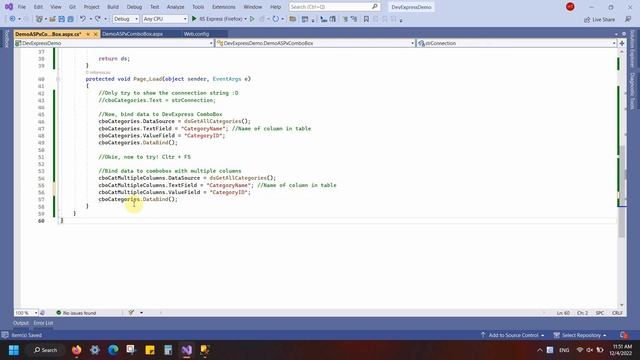Click the No issues found indicator
640x360 pixels.
tap(76, 313)
